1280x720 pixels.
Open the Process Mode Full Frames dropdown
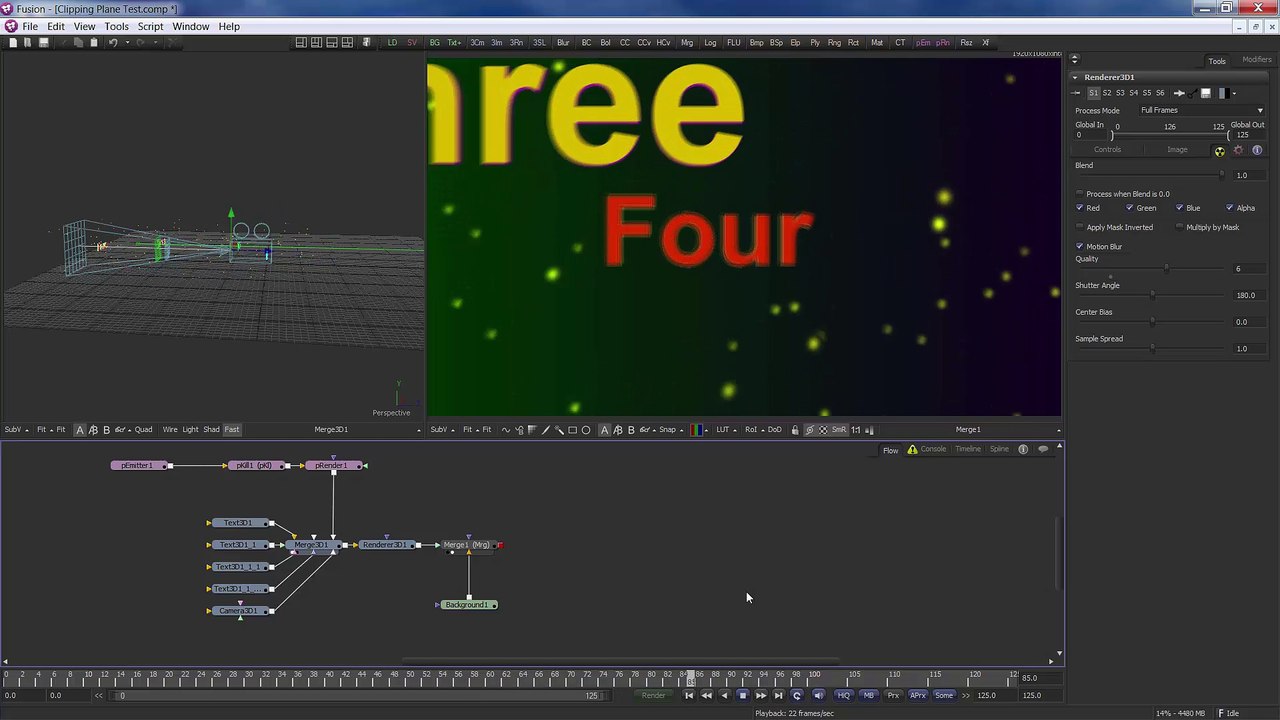1201,110
